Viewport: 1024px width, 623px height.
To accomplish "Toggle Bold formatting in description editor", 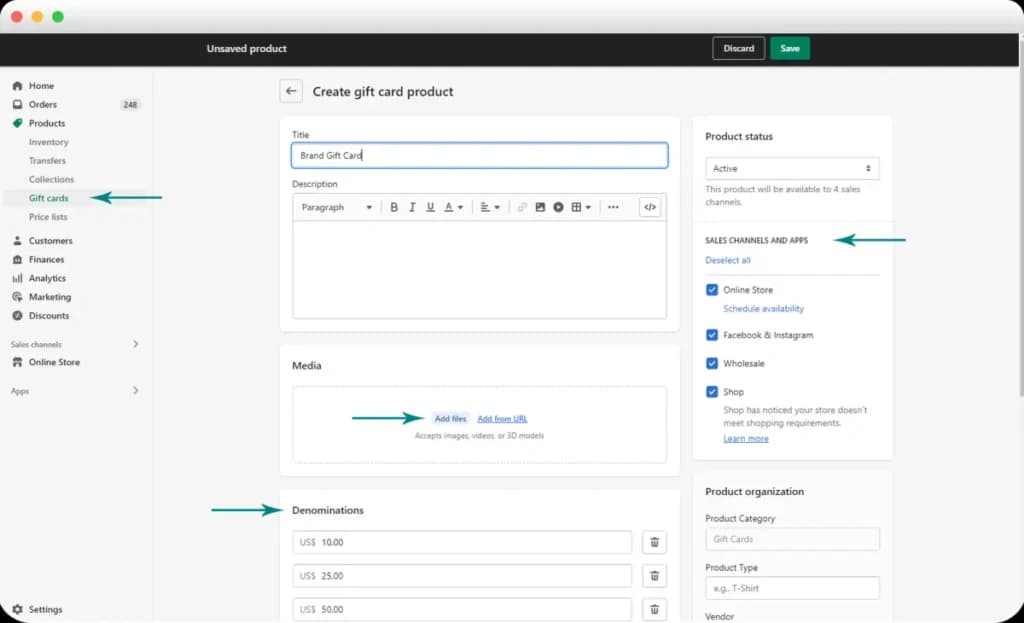I will pyautogui.click(x=394, y=207).
